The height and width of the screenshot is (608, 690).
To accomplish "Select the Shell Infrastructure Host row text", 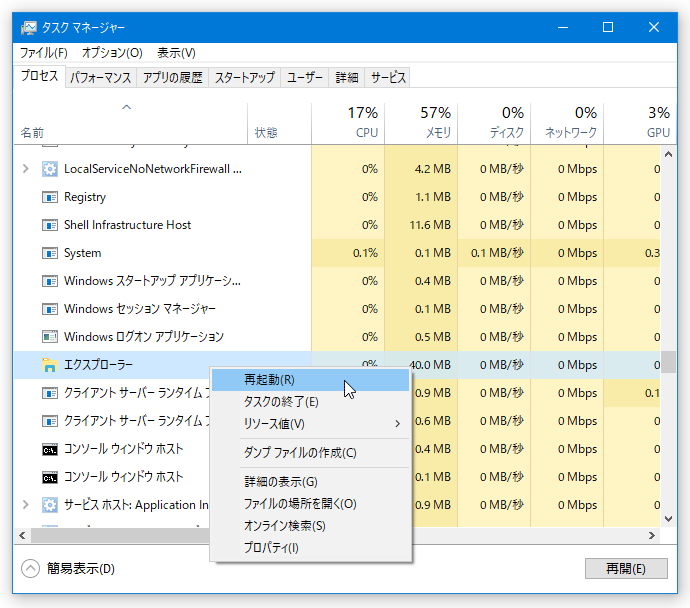I will [x=128, y=225].
